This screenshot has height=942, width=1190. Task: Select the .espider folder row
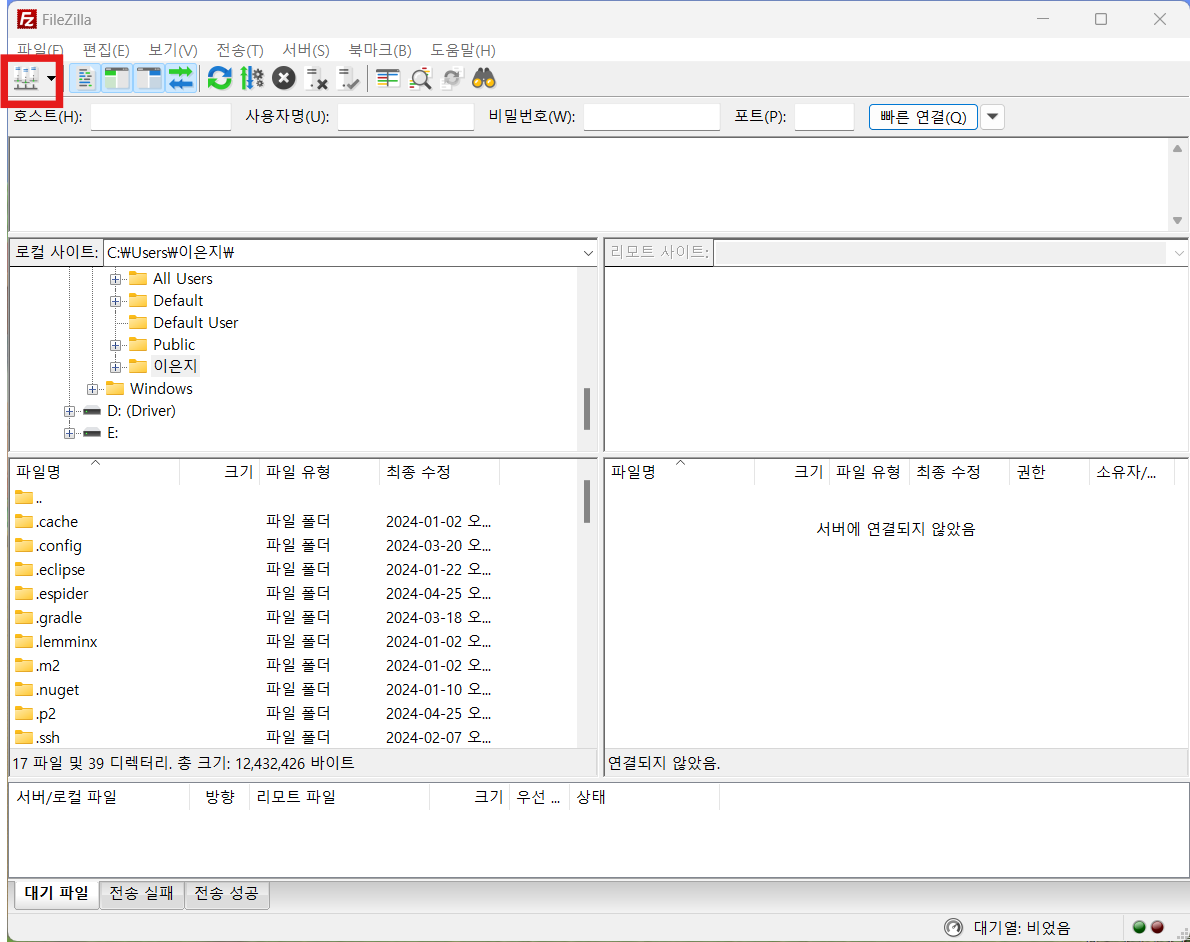click(x=294, y=594)
